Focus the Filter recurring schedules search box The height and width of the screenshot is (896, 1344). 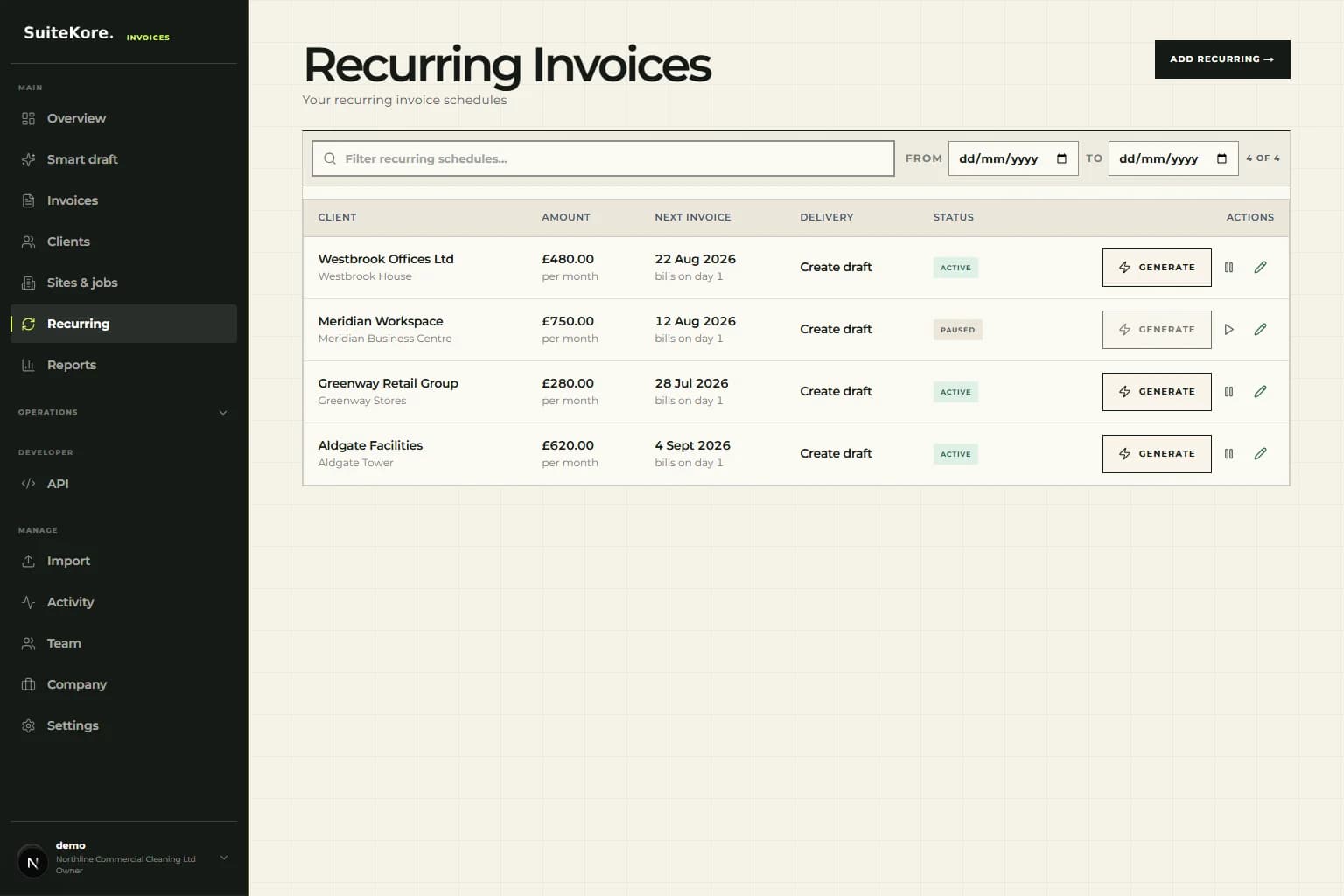(x=603, y=158)
